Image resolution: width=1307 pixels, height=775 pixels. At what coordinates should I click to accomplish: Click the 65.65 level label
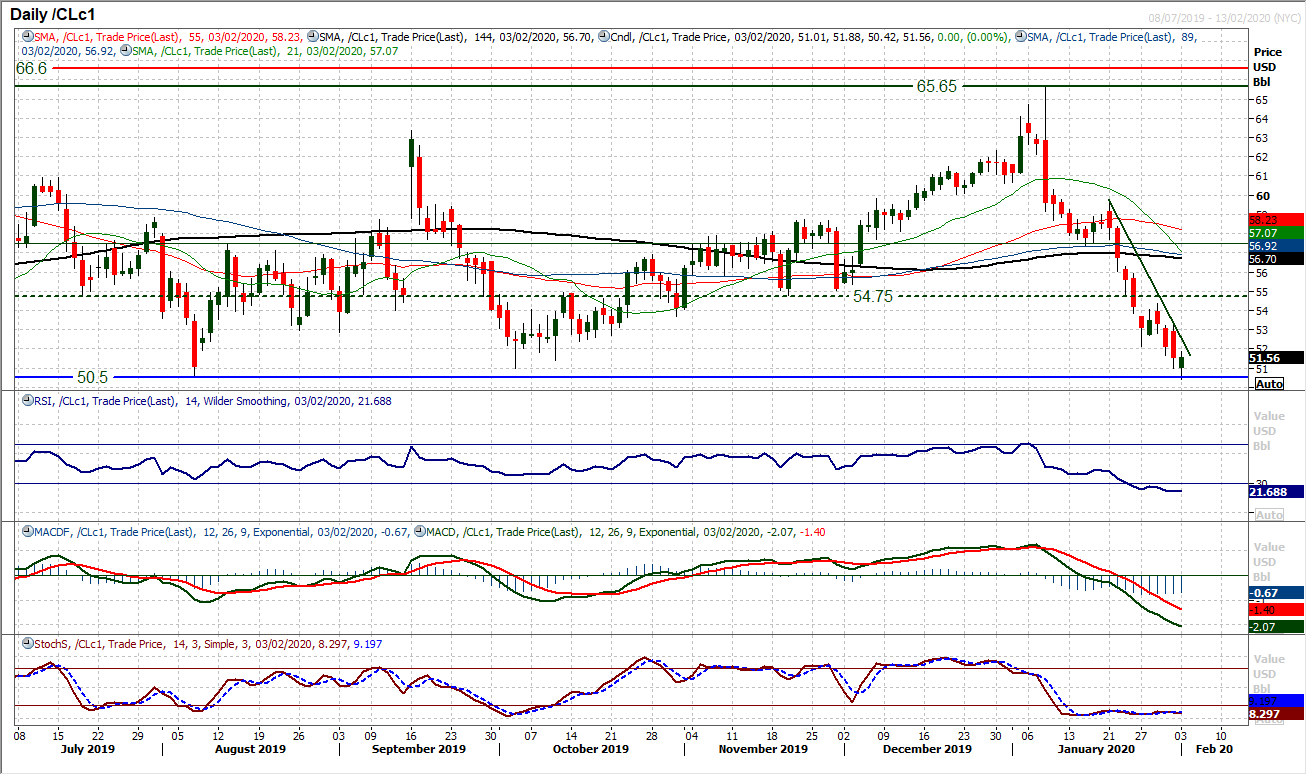coord(937,87)
